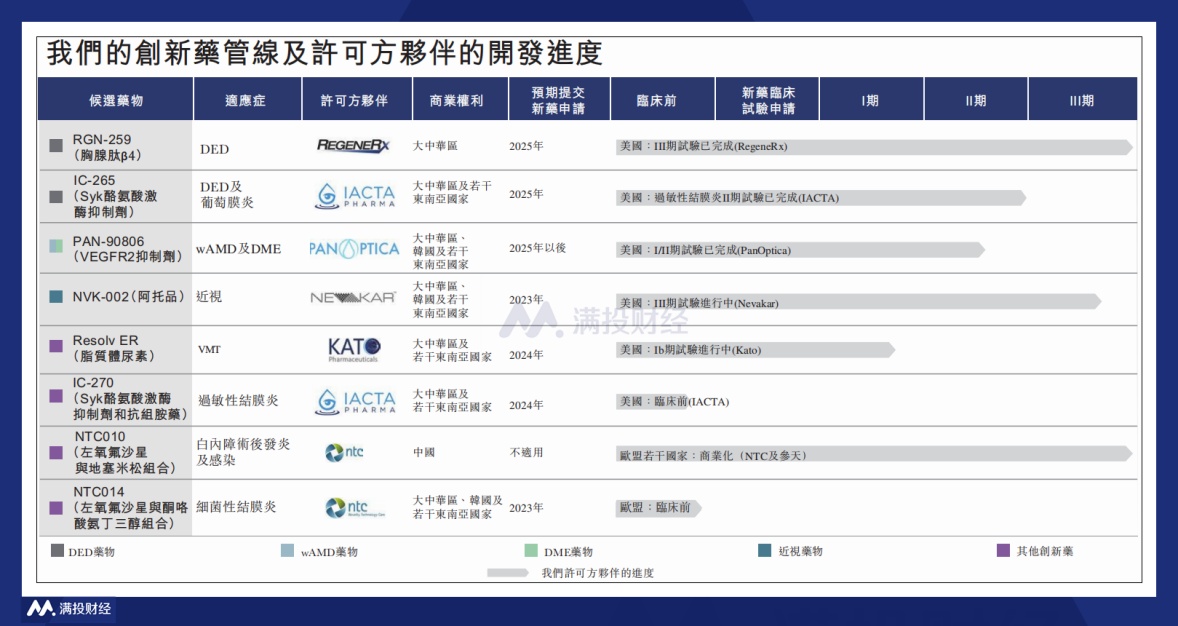Click the IACTA Pharma logo in IC-270 row

(355, 401)
